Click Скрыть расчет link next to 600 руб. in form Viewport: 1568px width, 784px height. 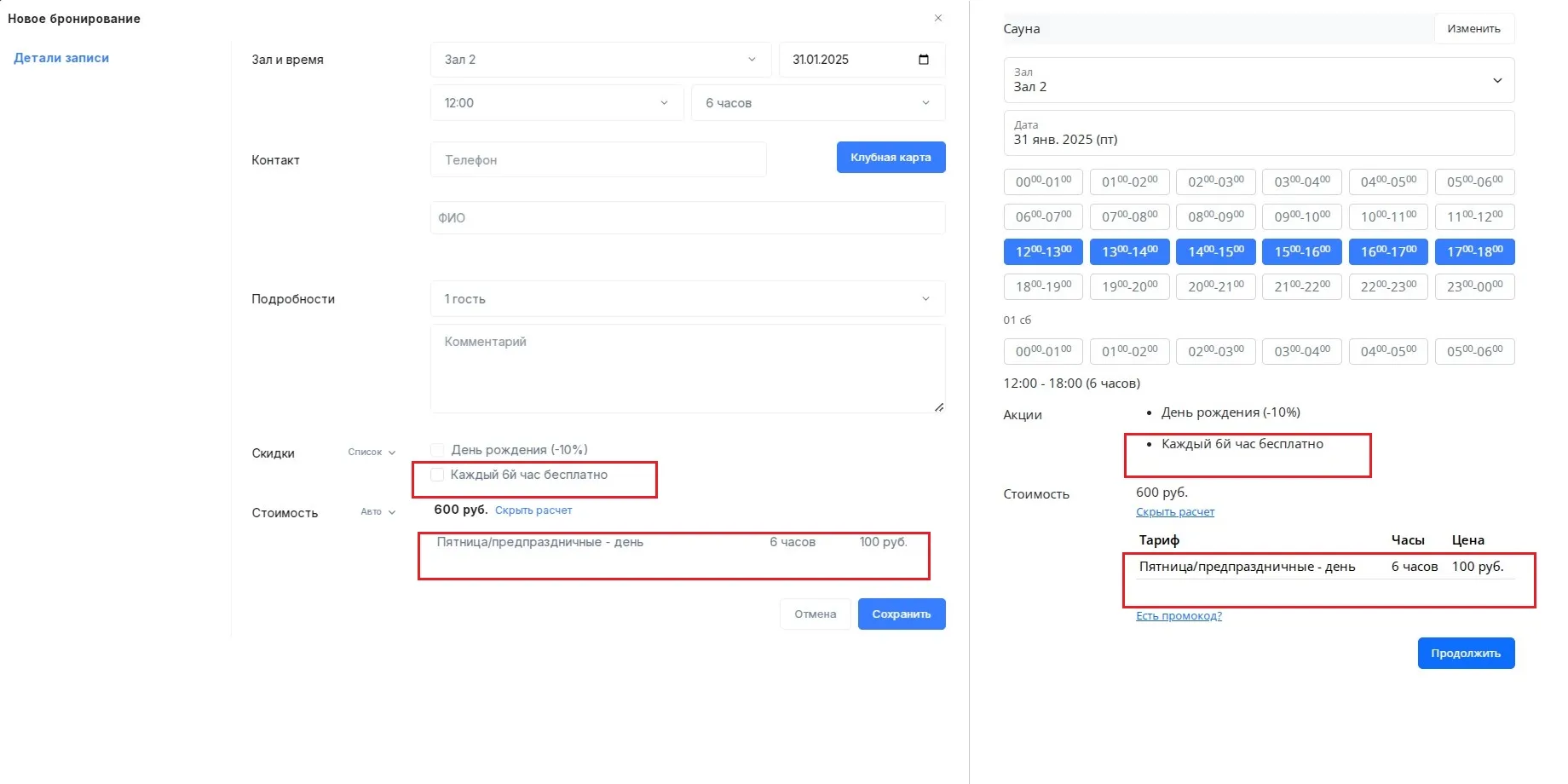coord(533,510)
